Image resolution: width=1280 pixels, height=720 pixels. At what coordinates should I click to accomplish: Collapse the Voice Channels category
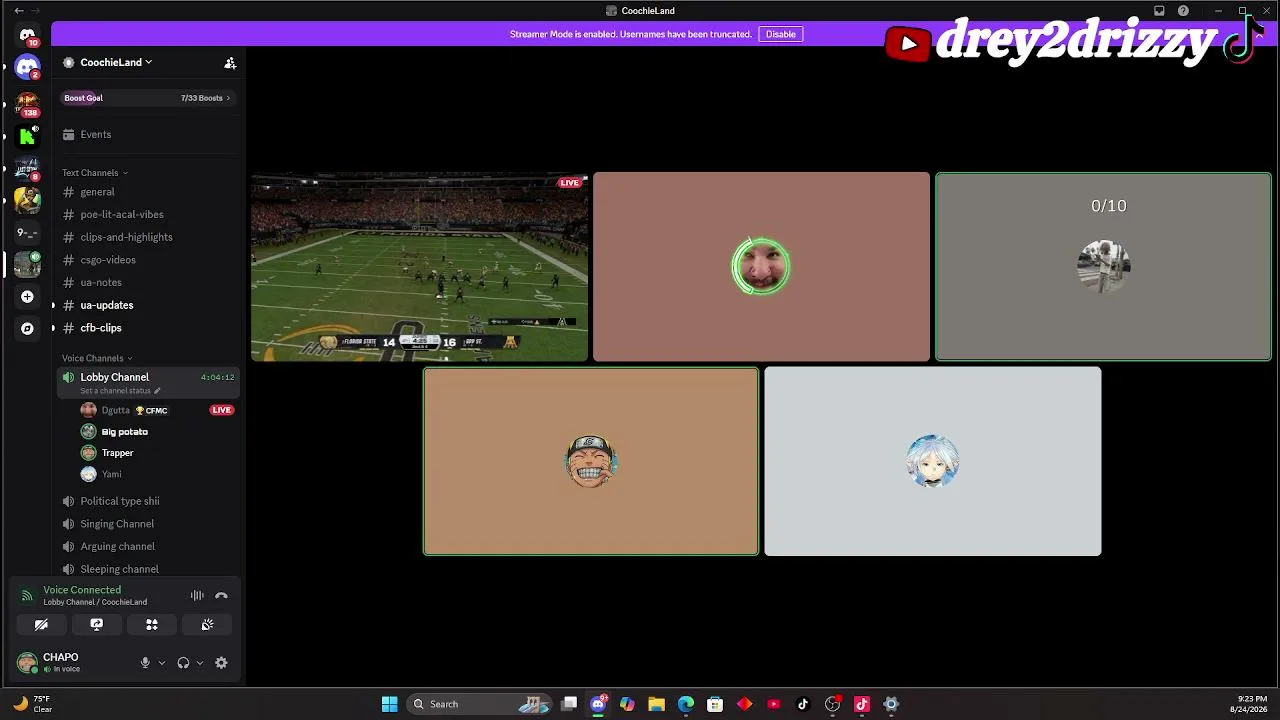pos(97,358)
